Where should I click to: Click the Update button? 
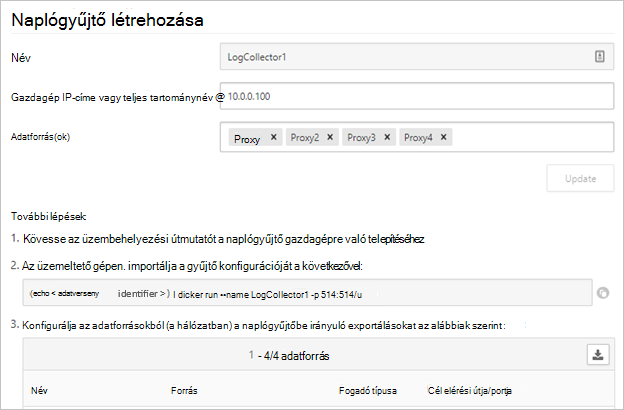pos(580,178)
